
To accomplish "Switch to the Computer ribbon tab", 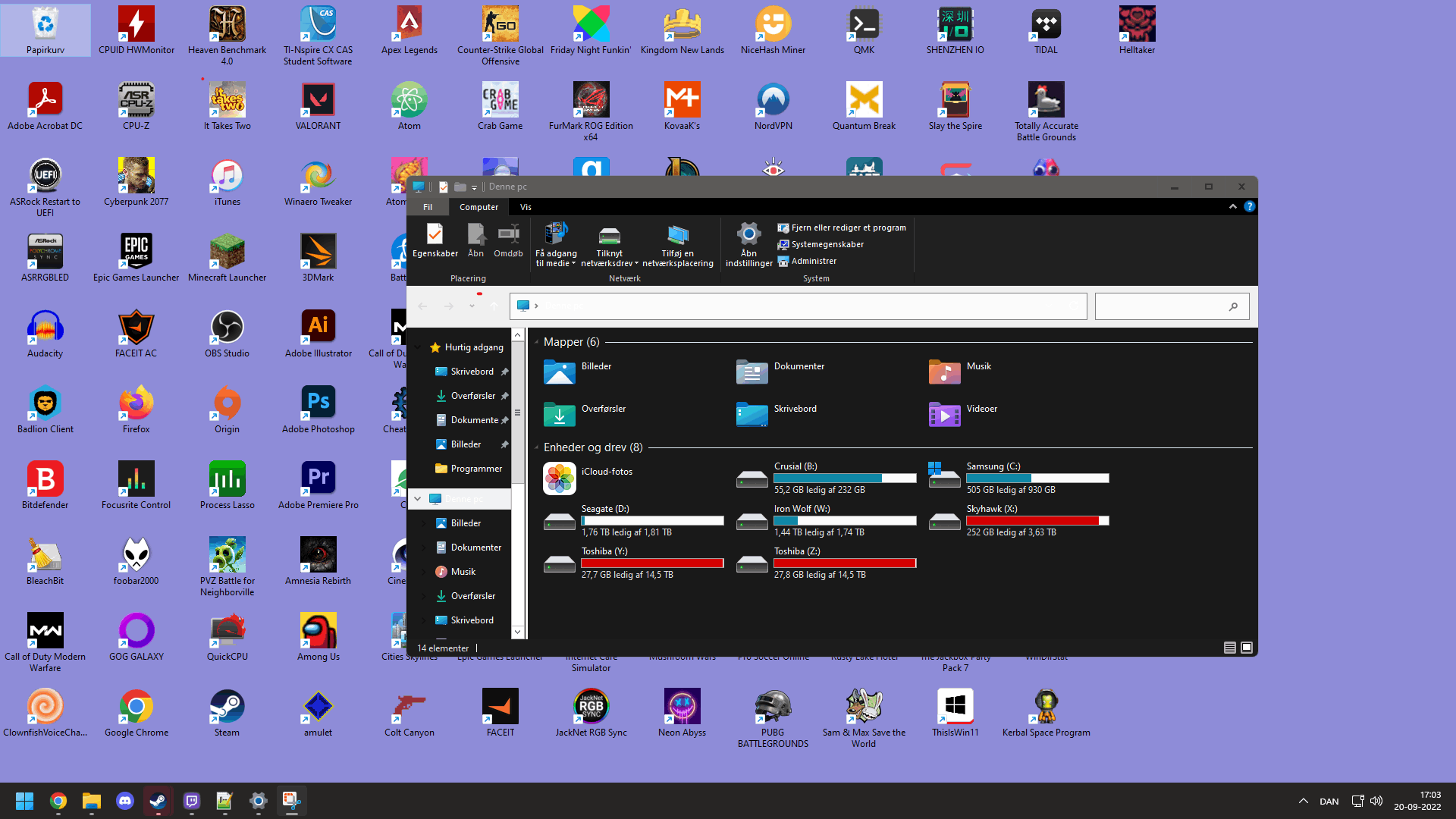I will pyautogui.click(x=479, y=207).
